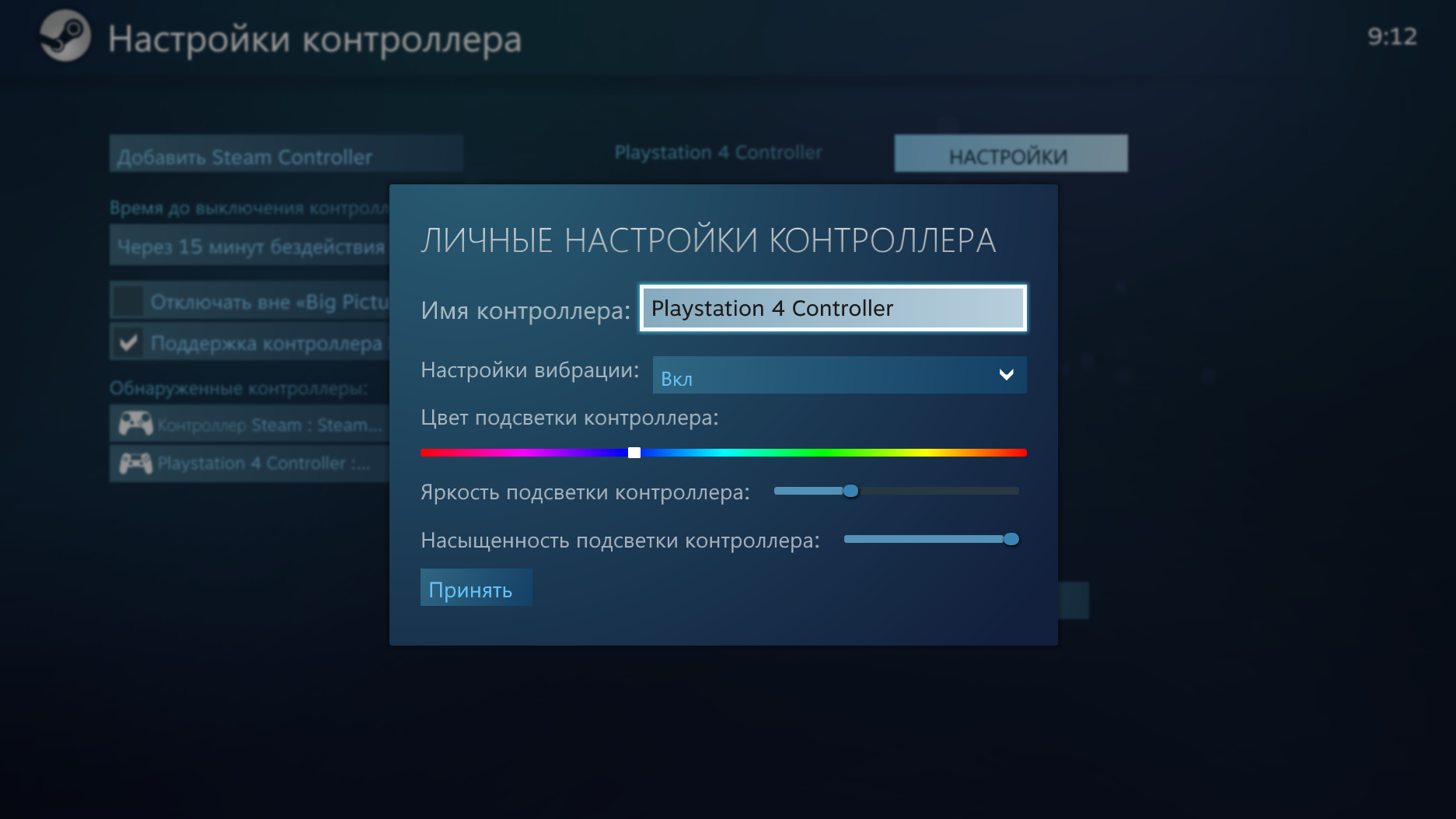This screenshot has height=819, width=1456.
Task: Toggle the Отключать вне «Big Picture» checkbox
Action: tap(128, 301)
